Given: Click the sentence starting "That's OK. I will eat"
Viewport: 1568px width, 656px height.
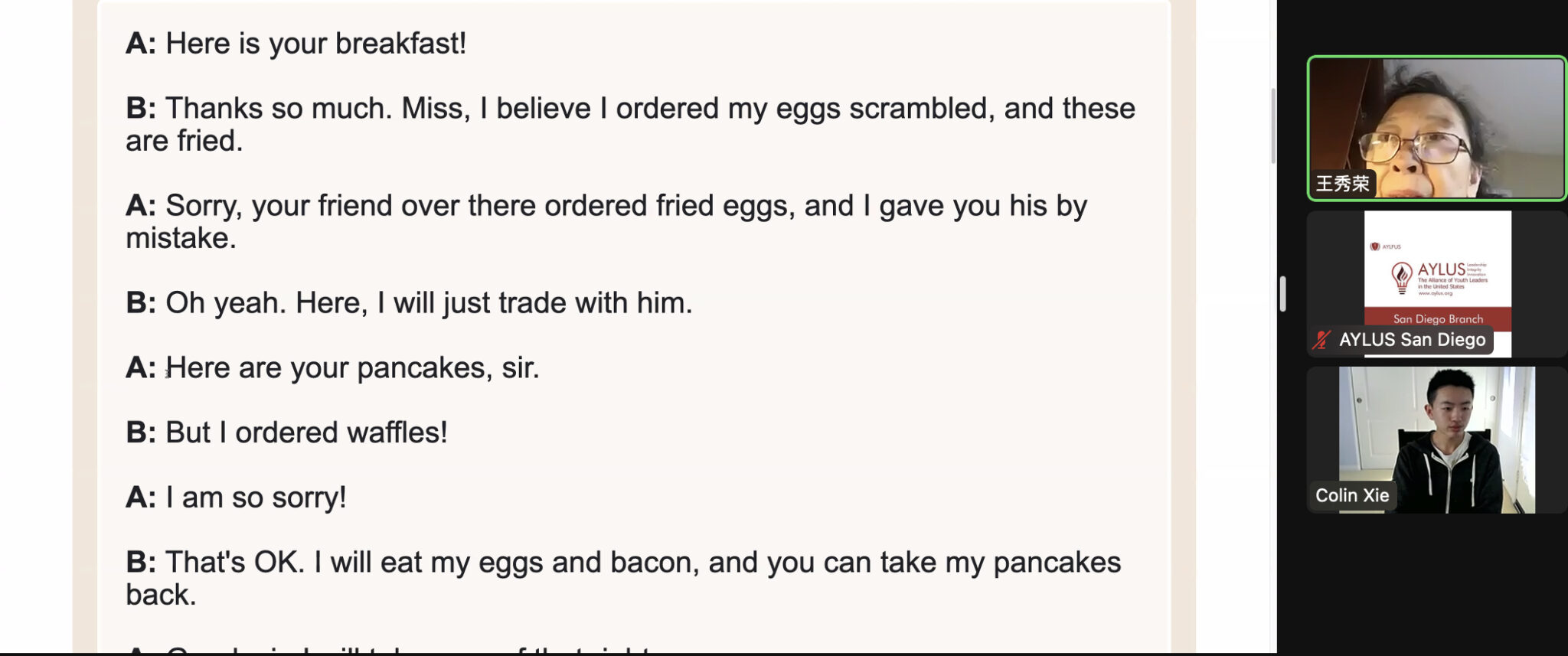Looking at the screenshot, I should [623, 579].
